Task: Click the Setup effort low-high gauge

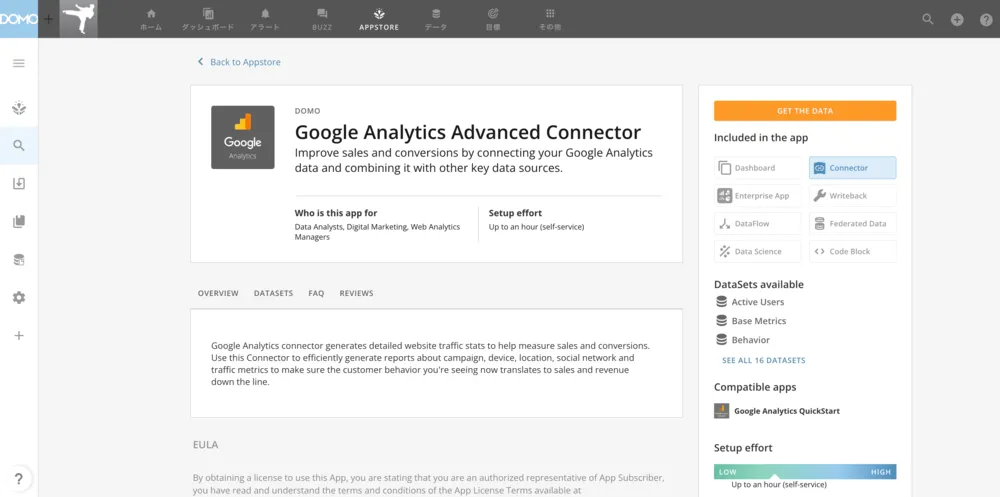Action: coord(805,471)
